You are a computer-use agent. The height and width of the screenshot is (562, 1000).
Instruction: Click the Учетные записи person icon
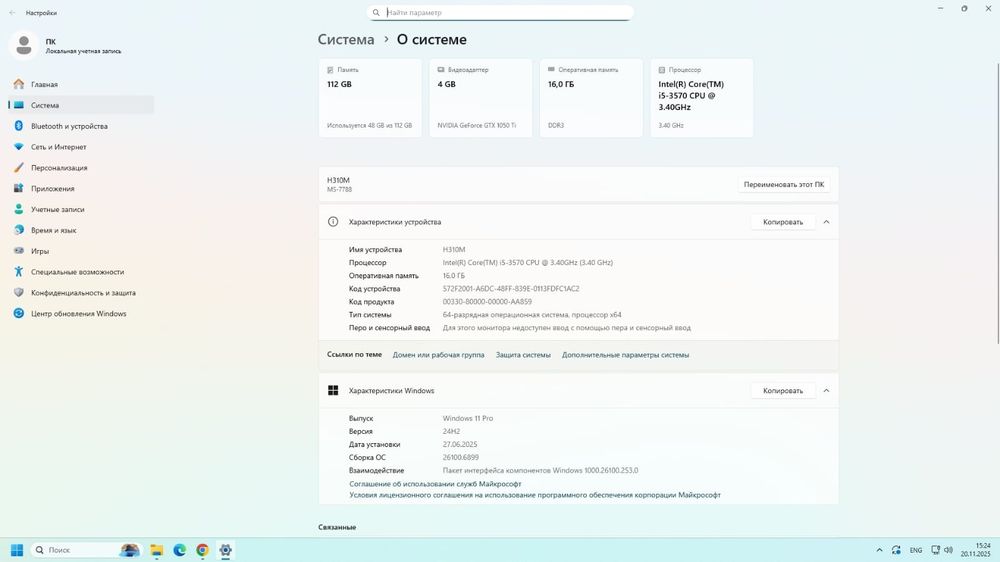point(18,209)
